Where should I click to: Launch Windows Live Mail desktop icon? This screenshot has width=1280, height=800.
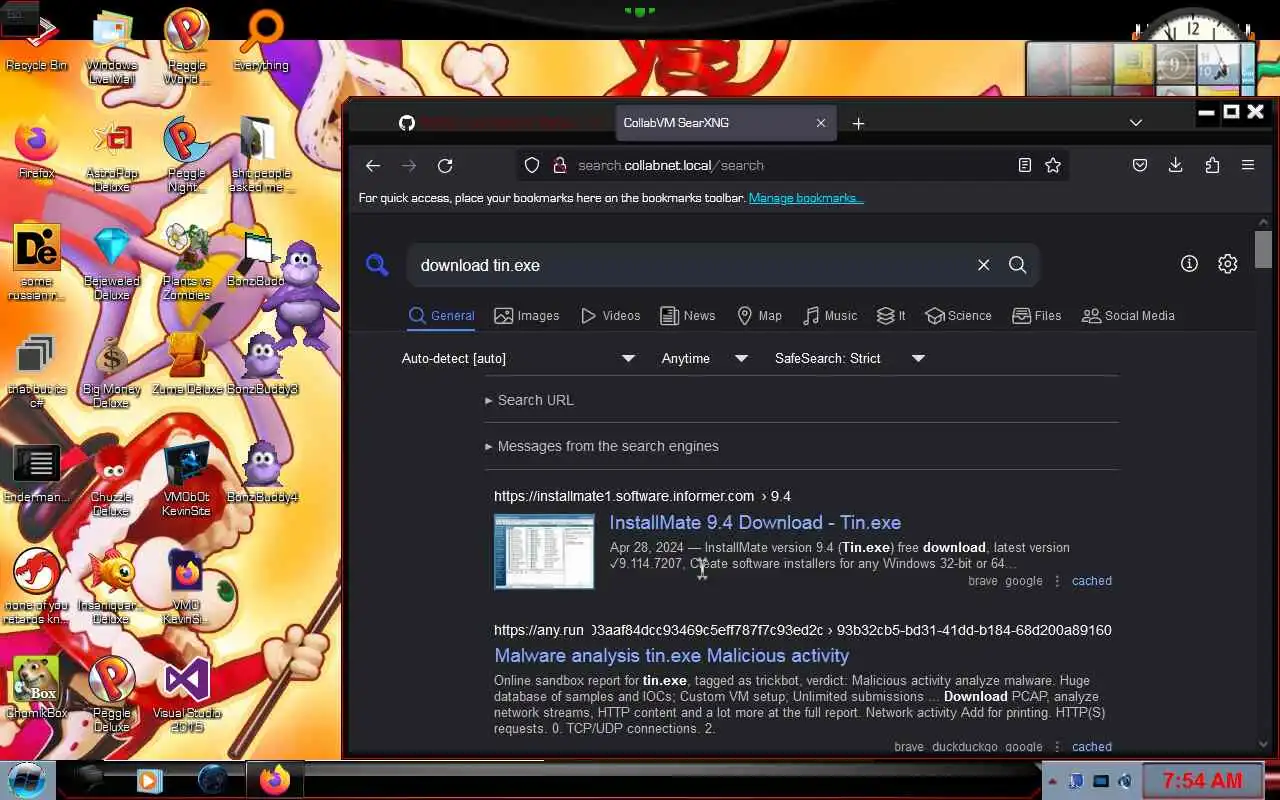point(111,48)
